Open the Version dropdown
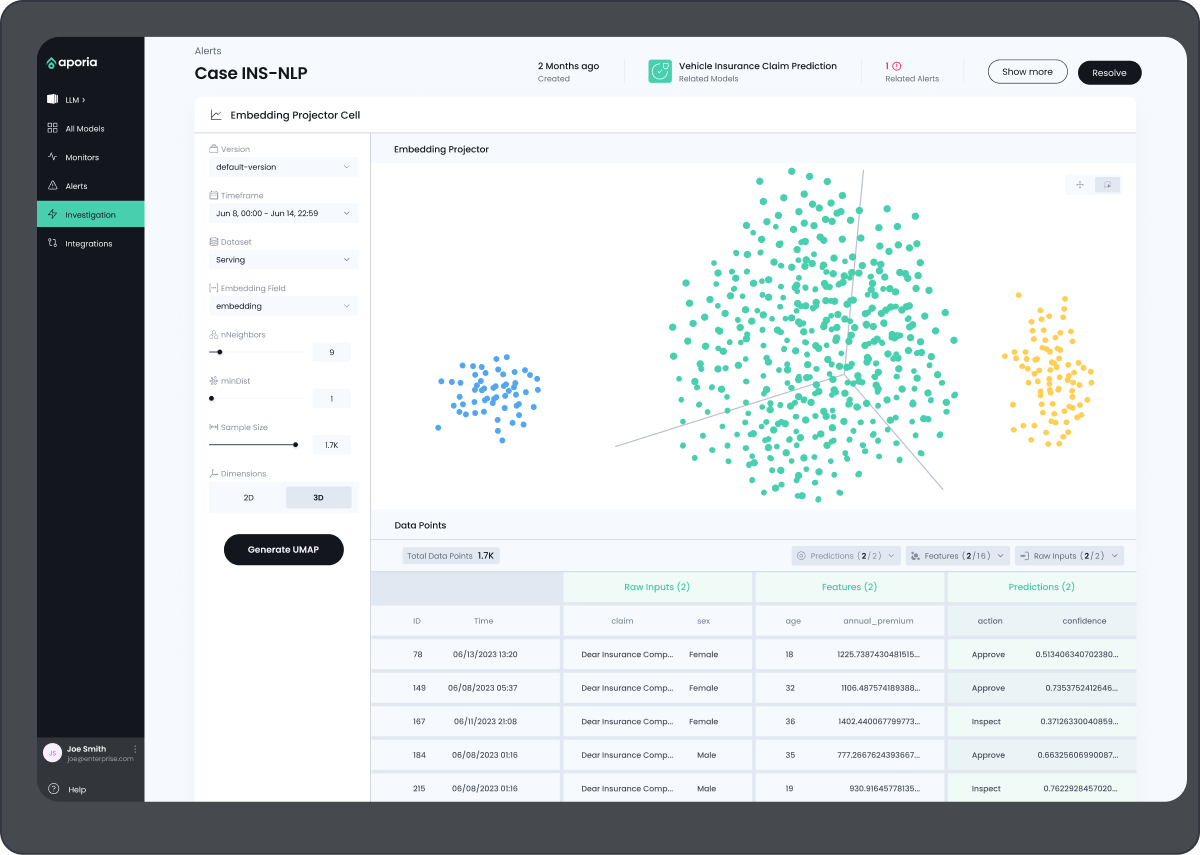 click(x=284, y=167)
